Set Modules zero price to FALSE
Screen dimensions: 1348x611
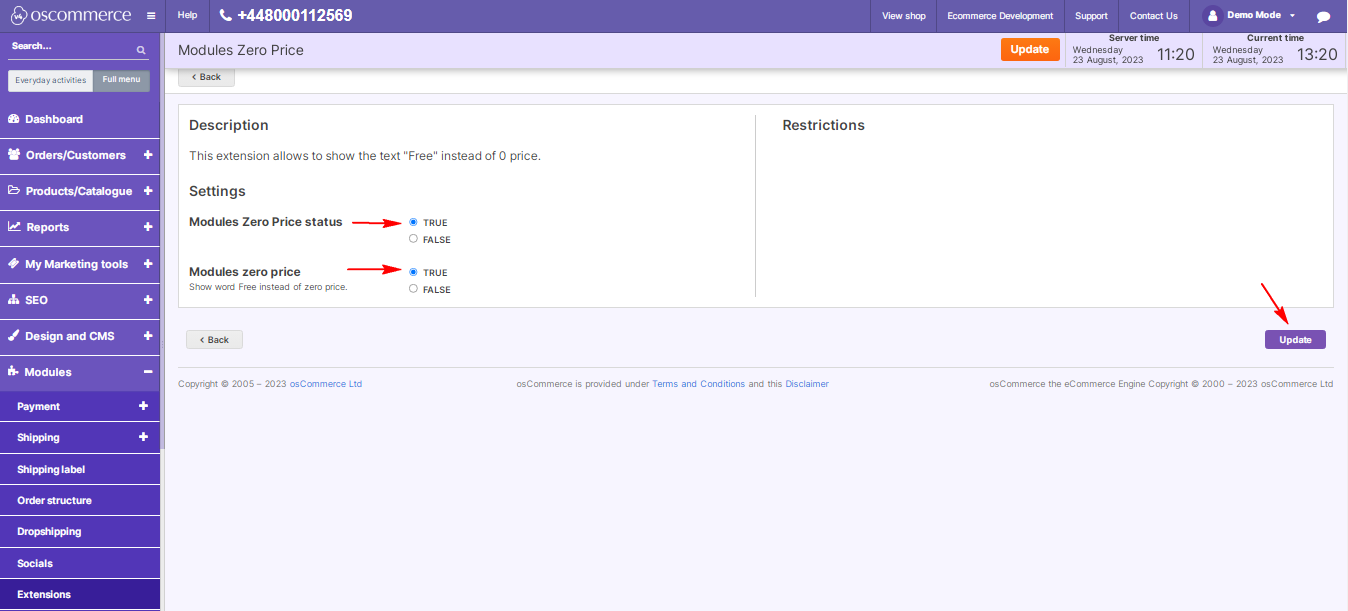(x=413, y=289)
